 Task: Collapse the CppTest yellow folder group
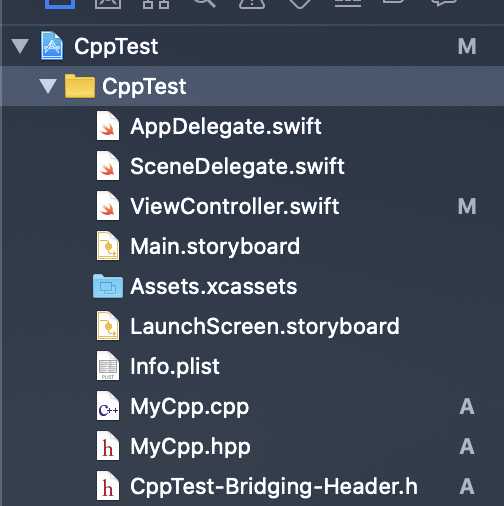[x=48, y=86]
